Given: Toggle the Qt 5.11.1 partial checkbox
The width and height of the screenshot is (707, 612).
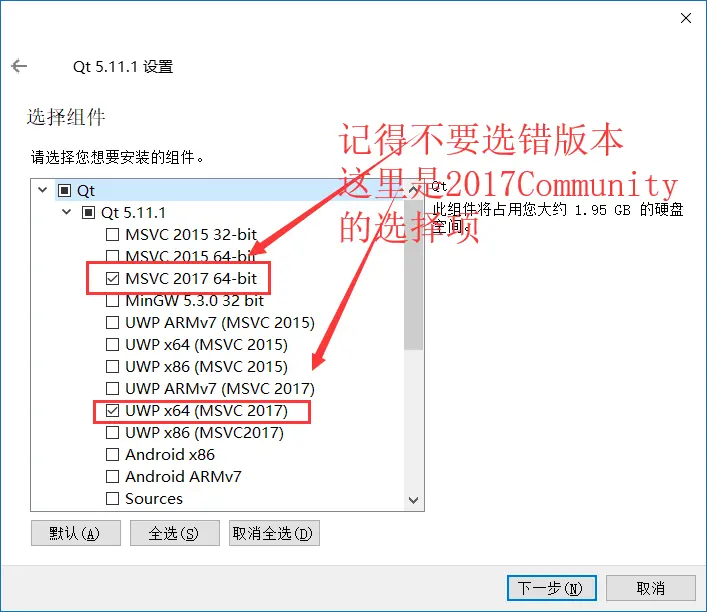Looking at the screenshot, I should pos(88,212).
